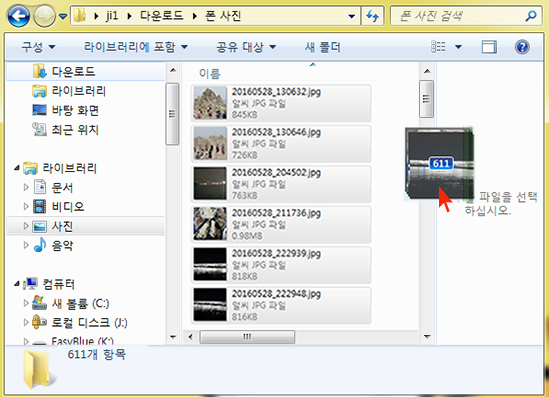549x397 pixels.
Task: Click file list vertical scroll down arrow
Action: [x=427, y=337]
